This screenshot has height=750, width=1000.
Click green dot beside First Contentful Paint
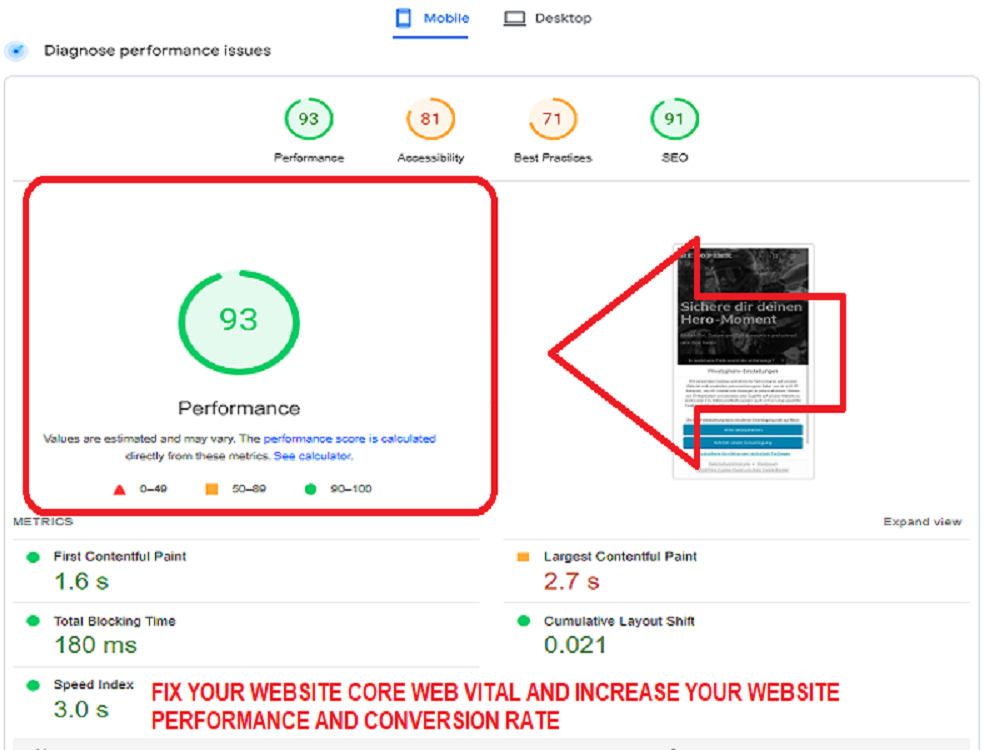[x=33, y=557]
